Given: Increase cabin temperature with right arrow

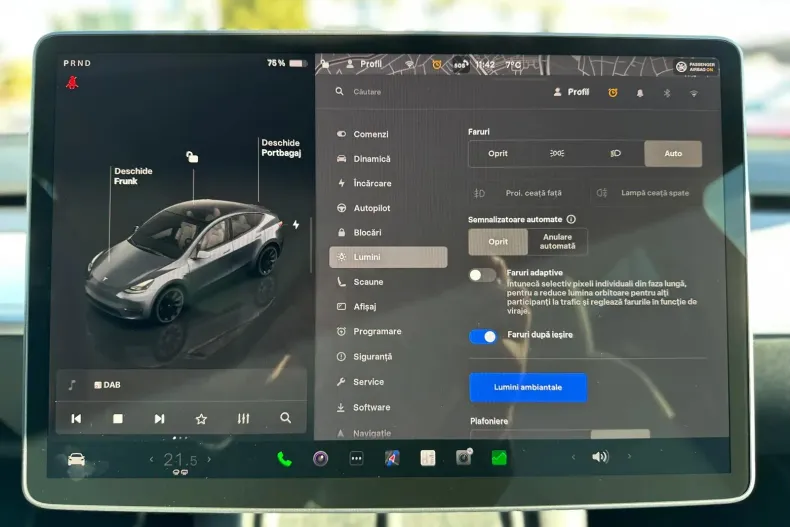Looking at the screenshot, I should click(x=209, y=459).
